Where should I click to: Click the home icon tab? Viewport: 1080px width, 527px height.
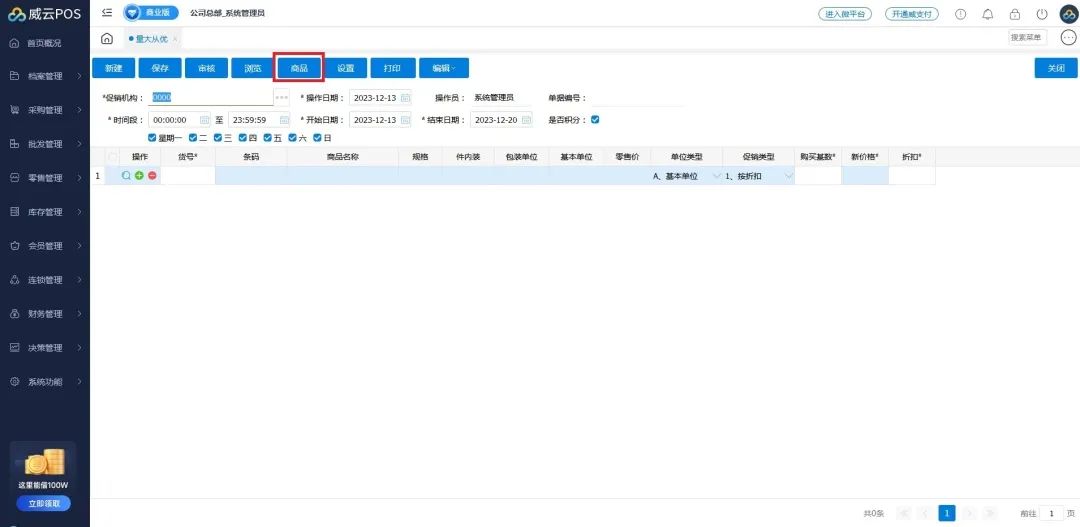coord(107,38)
